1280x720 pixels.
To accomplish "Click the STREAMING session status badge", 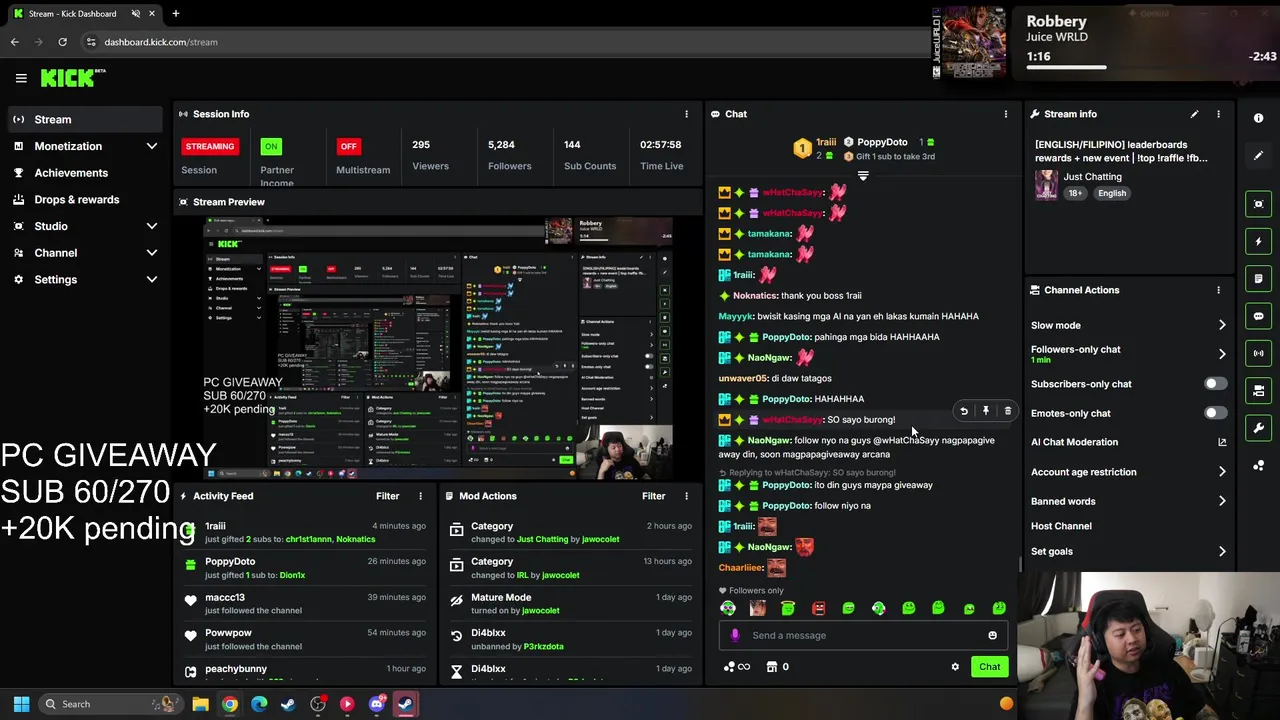I will 209,146.
